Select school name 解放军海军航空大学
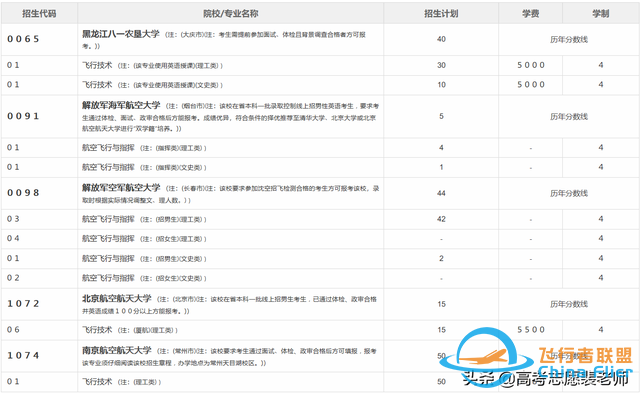640x398 pixels. pos(121,105)
